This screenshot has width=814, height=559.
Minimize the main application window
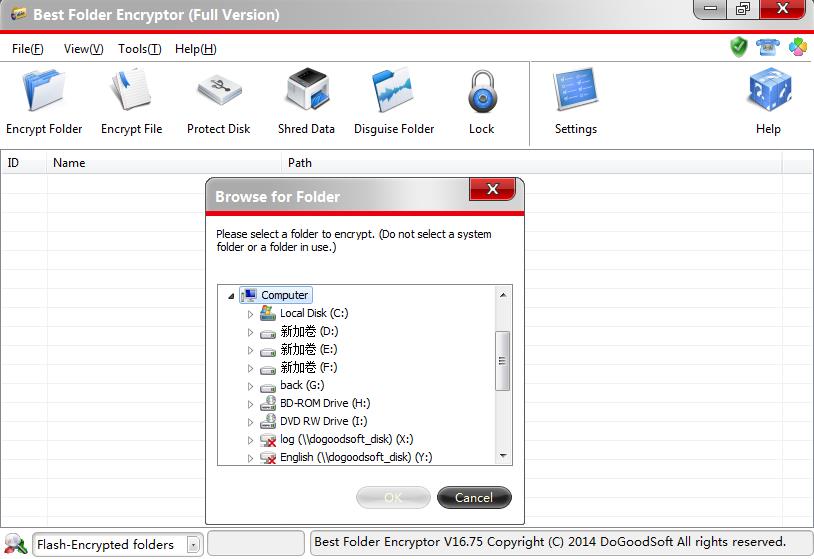tap(710, 9)
